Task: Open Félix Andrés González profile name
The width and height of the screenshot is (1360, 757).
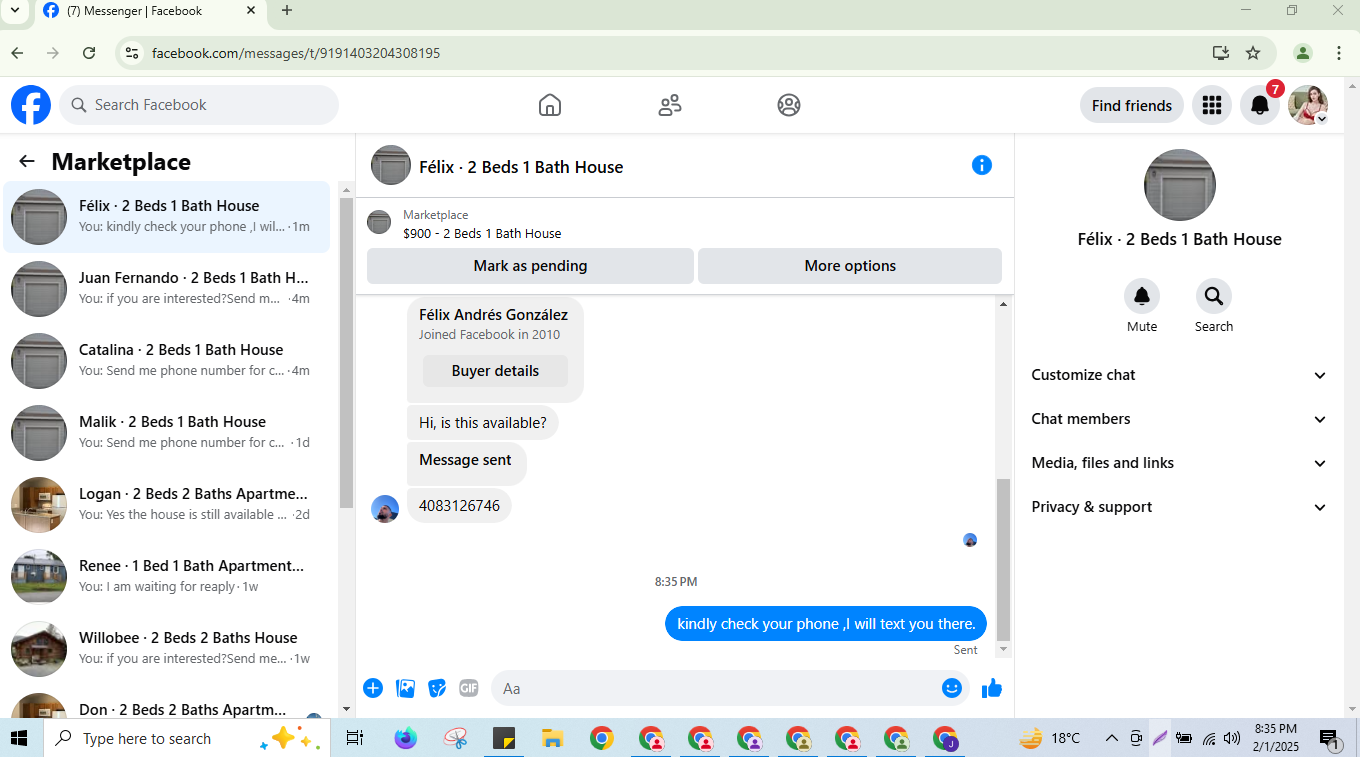Action: point(493,315)
